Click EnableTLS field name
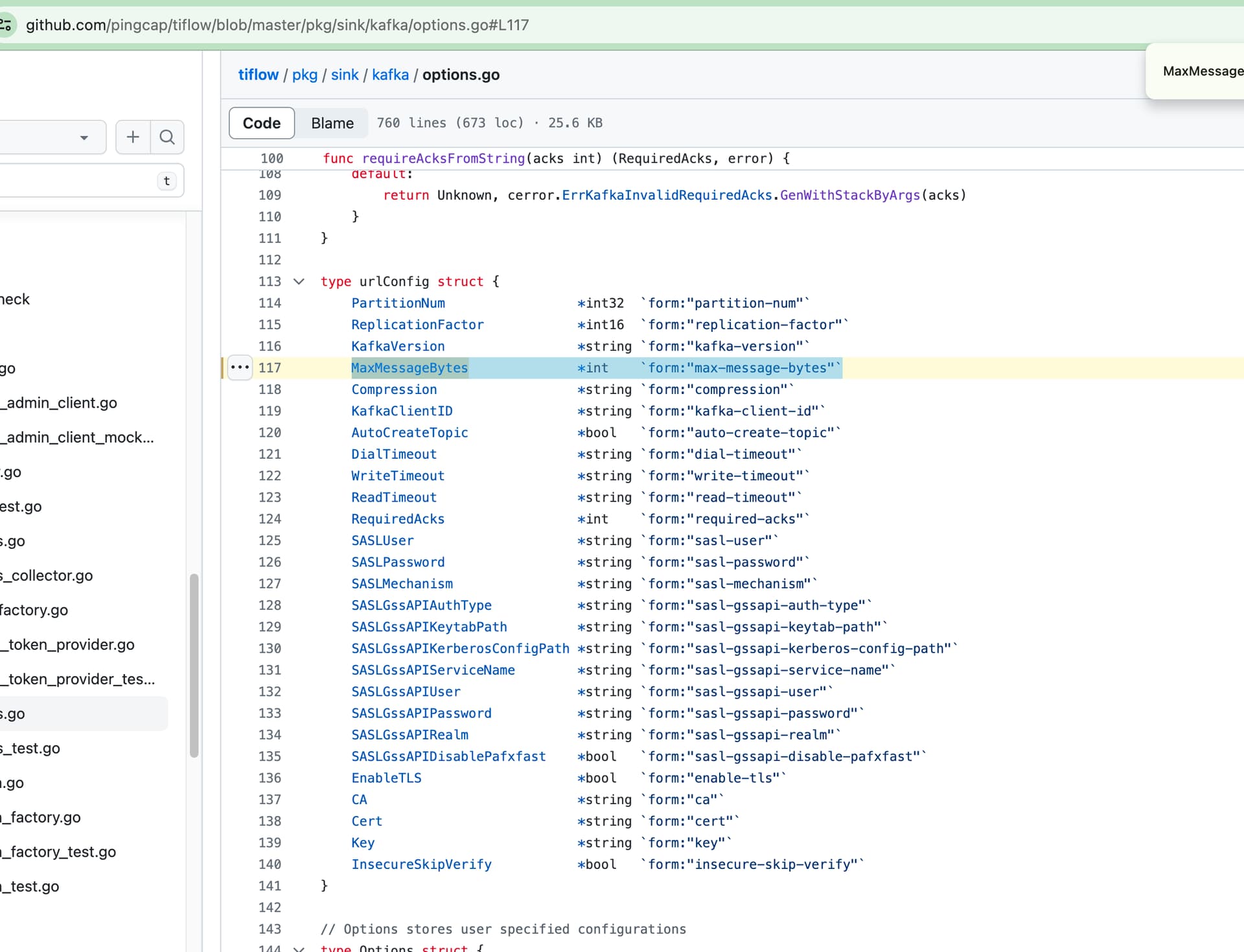 point(386,778)
